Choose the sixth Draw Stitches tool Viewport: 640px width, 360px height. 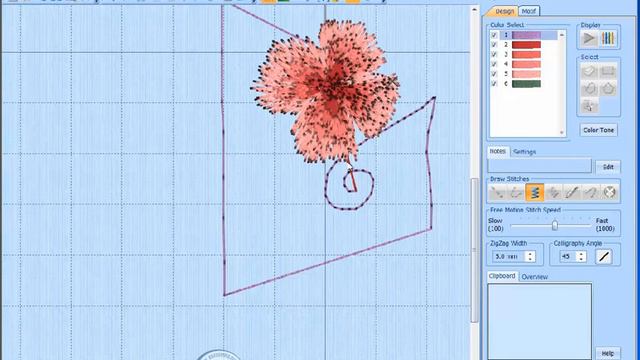pos(591,192)
